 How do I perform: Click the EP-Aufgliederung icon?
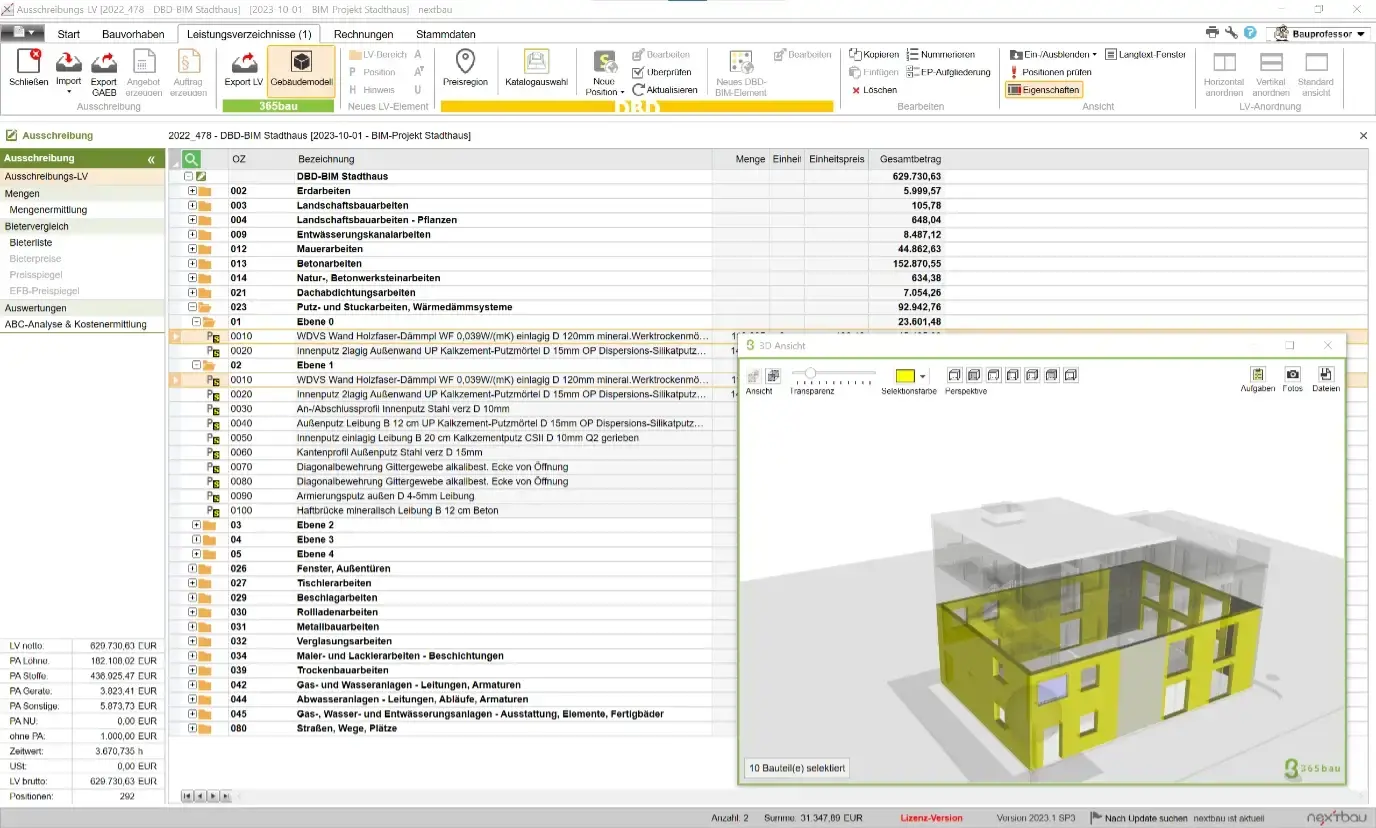913,72
